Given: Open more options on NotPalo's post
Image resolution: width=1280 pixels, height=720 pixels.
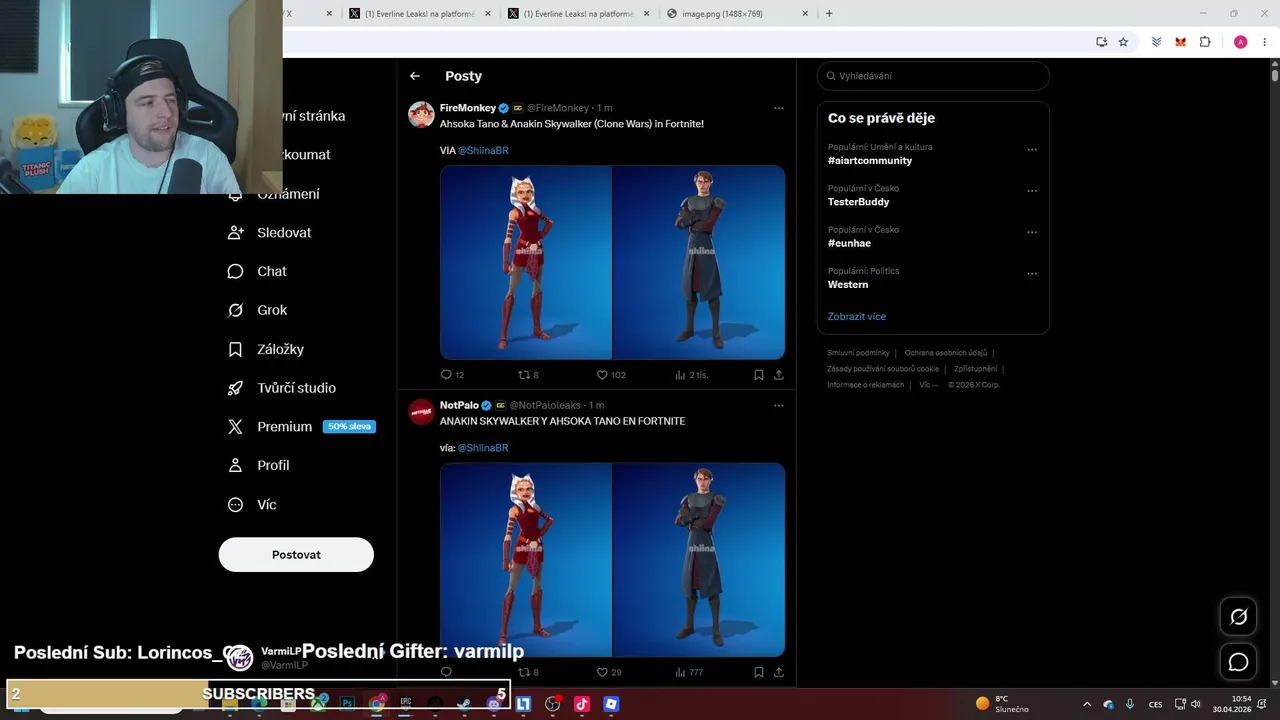Looking at the screenshot, I should tap(779, 405).
